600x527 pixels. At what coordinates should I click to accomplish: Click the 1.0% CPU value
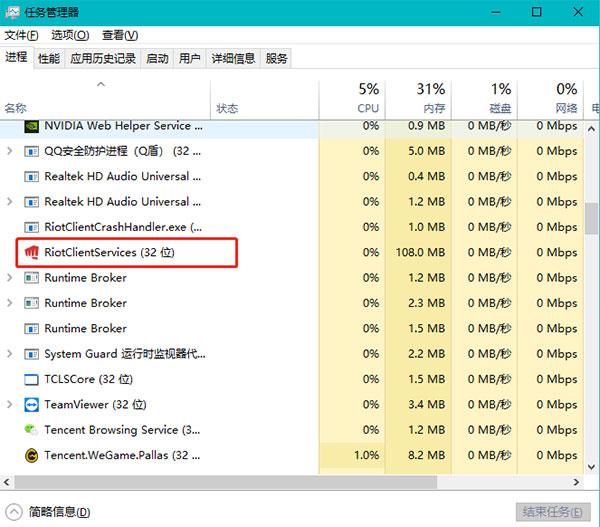(x=366, y=455)
